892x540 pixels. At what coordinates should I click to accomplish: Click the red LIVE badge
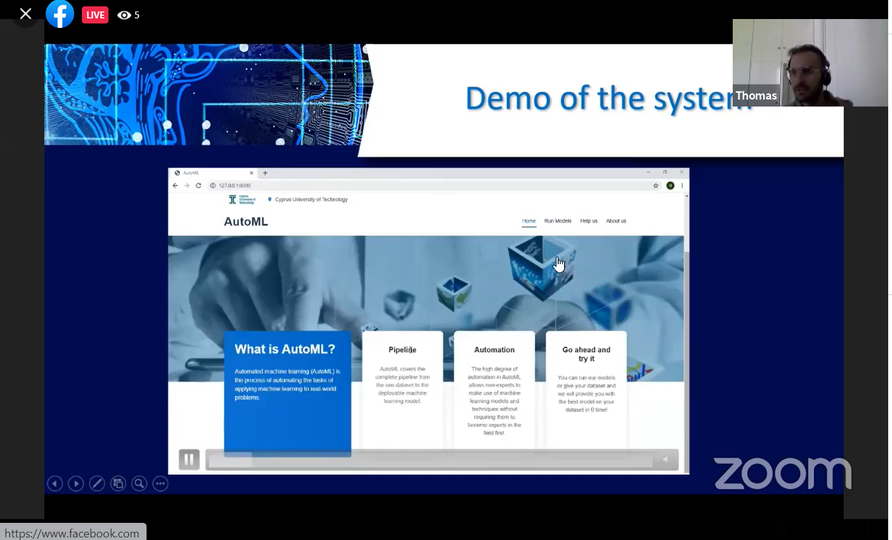(x=95, y=15)
